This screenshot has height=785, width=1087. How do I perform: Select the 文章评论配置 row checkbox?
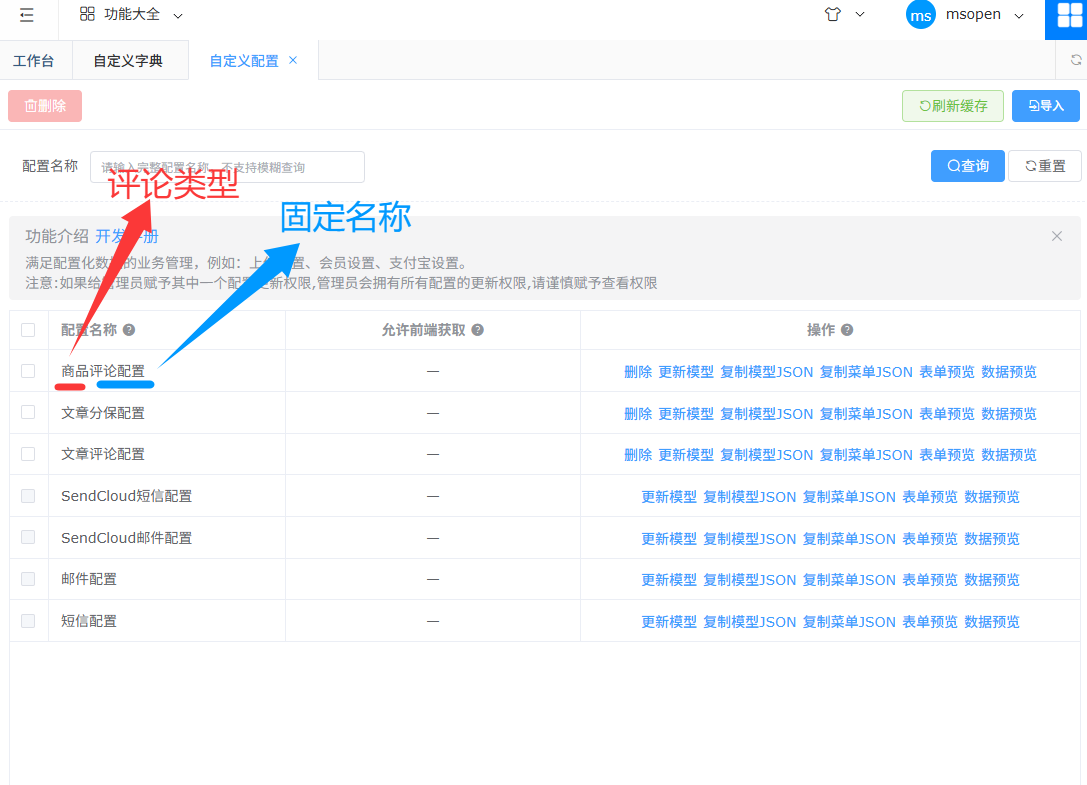[x=28, y=454]
